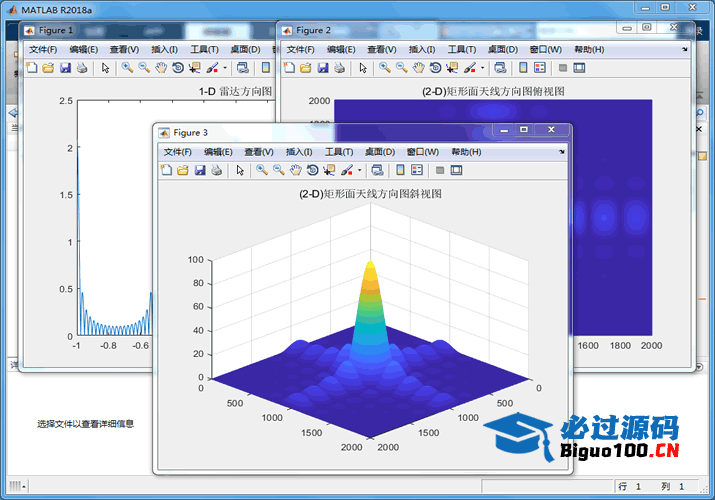
Task: Activate Zoom Out tool in Figure 3
Action: tap(279, 170)
